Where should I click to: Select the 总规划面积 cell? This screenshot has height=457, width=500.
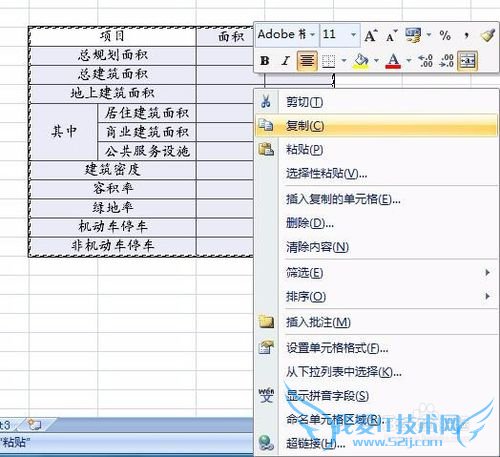click(x=112, y=56)
